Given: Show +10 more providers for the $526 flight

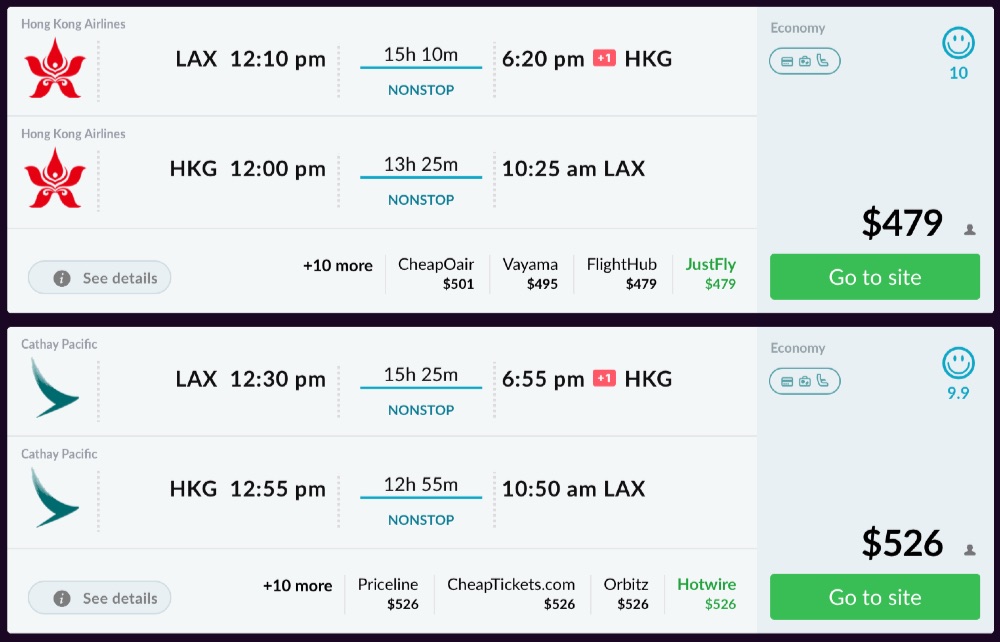Looking at the screenshot, I should [298, 586].
